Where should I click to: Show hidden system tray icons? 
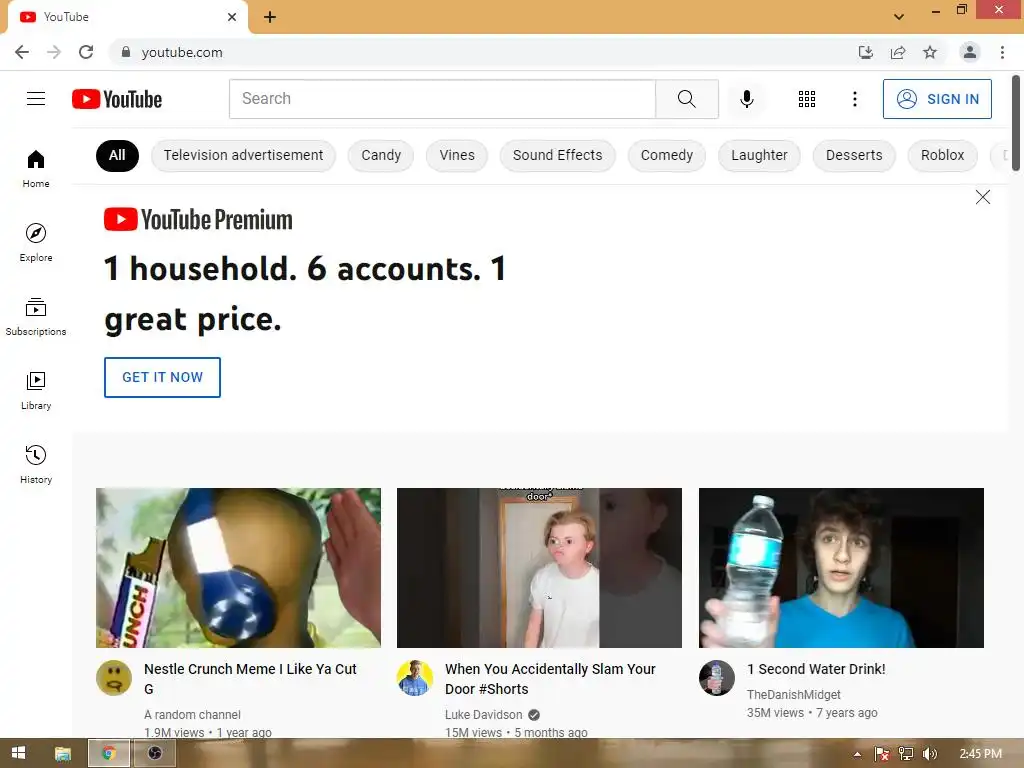click(857, 754)
